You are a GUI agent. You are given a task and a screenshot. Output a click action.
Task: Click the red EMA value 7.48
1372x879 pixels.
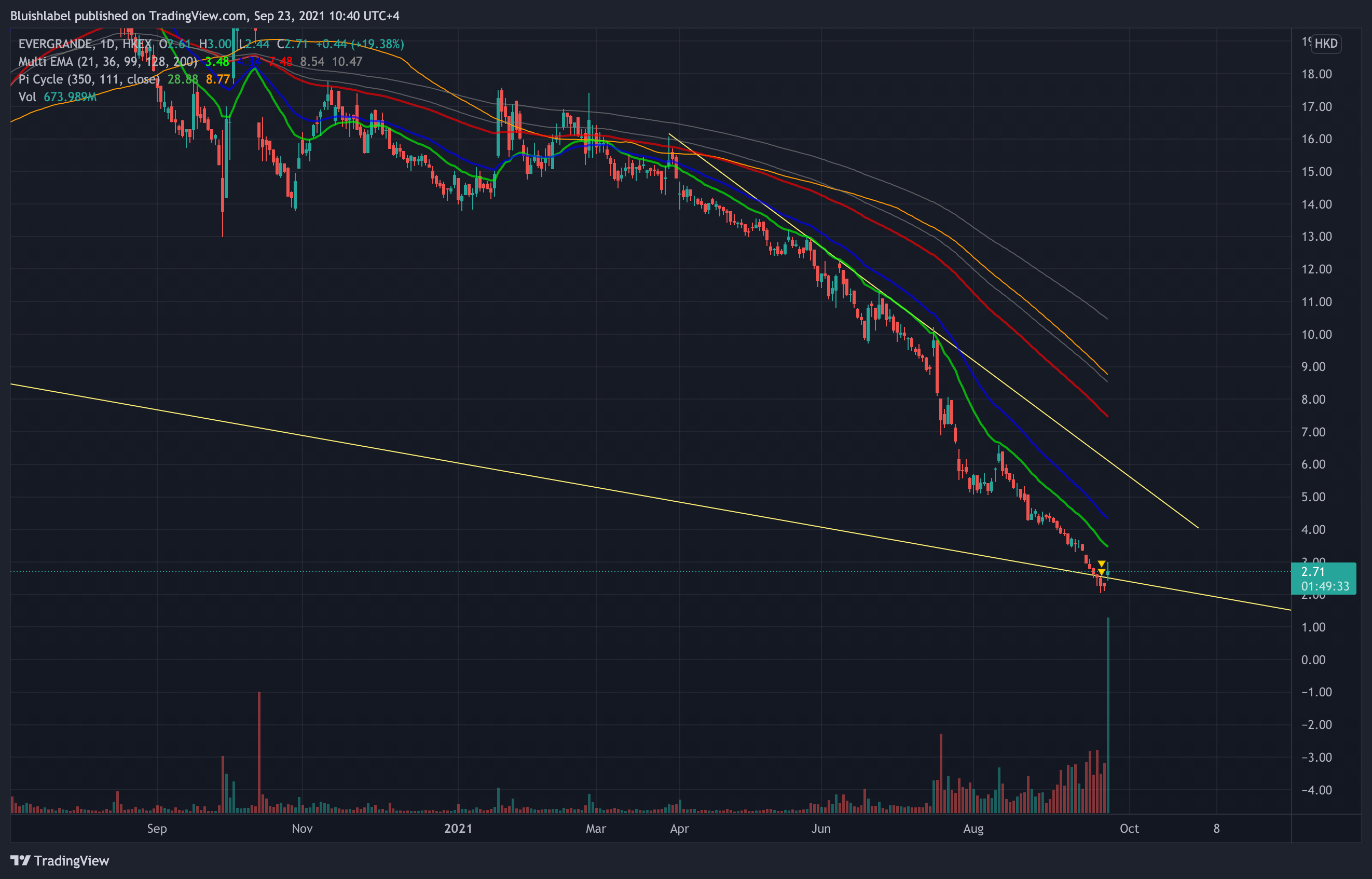[281, 62]
